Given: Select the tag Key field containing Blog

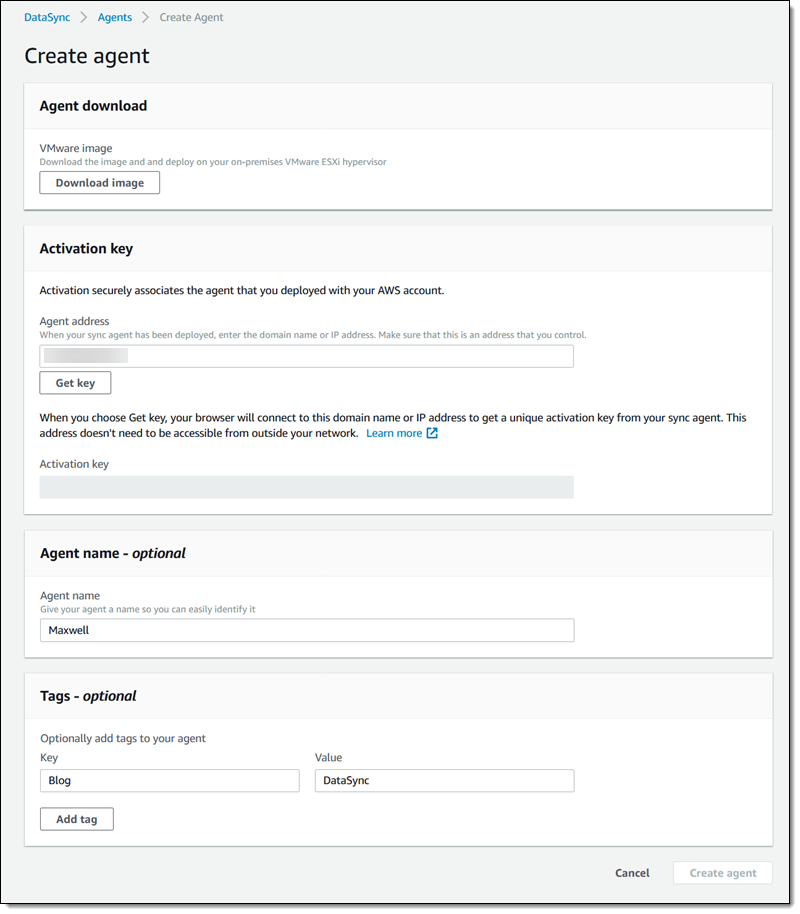Looking at the screenshot, I should (x=169, y=780).
